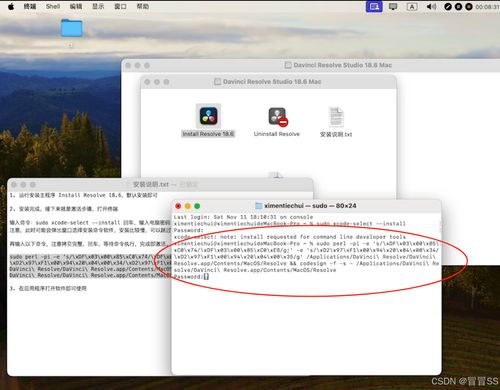Viewport: 500px width, 390px height.
Task: Open the 编辑 menu in menu bar
Action: [76, 6]
